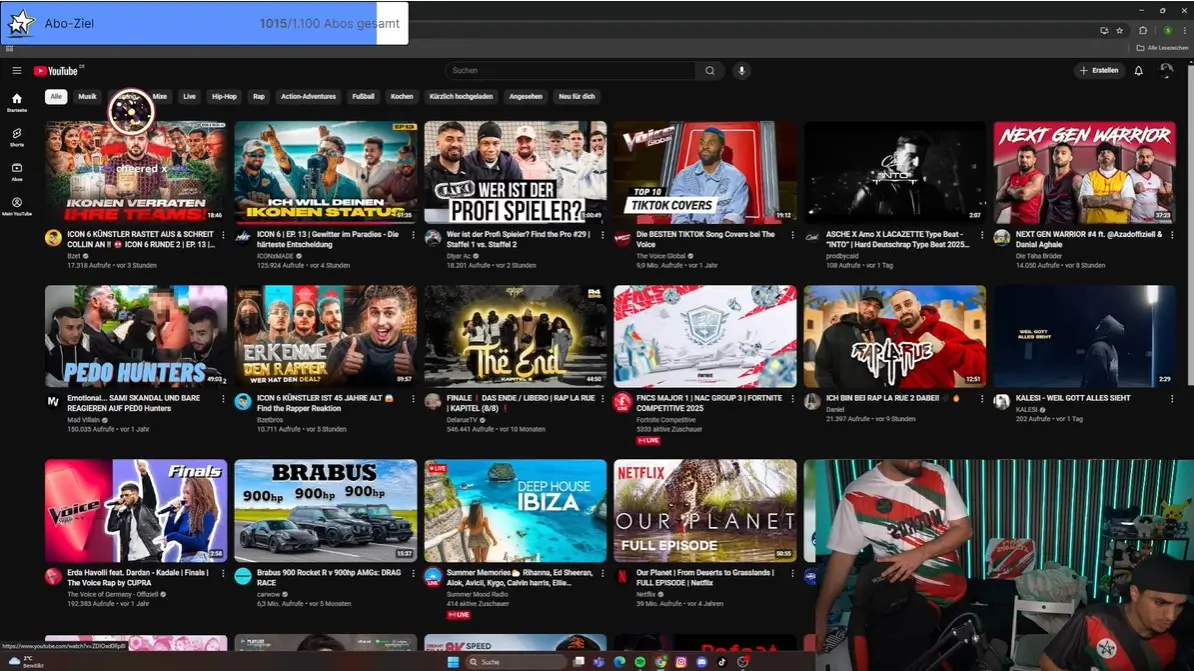The width and height of the screenshot is (1194, 671).
Task: Open the notifications bell
Action: point(1138,71)
